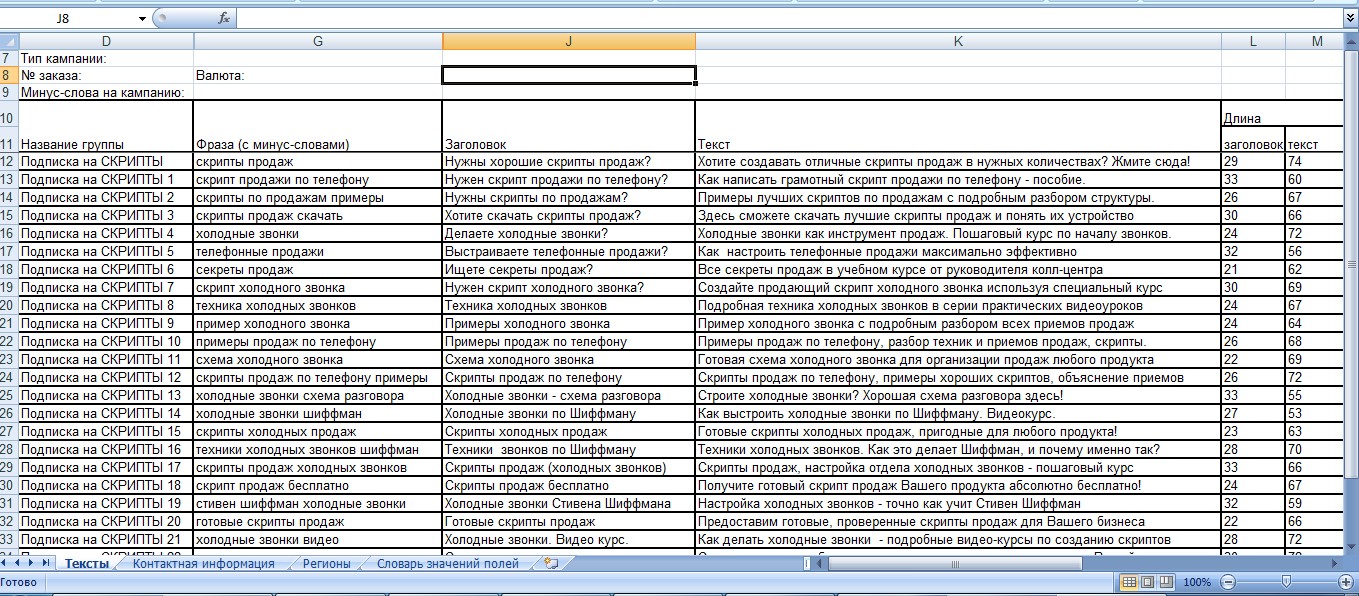Click the 'Минус-слова на кампанию:' cell
The width and height of the screenshot is (1359, 596).
coord(106,92)
